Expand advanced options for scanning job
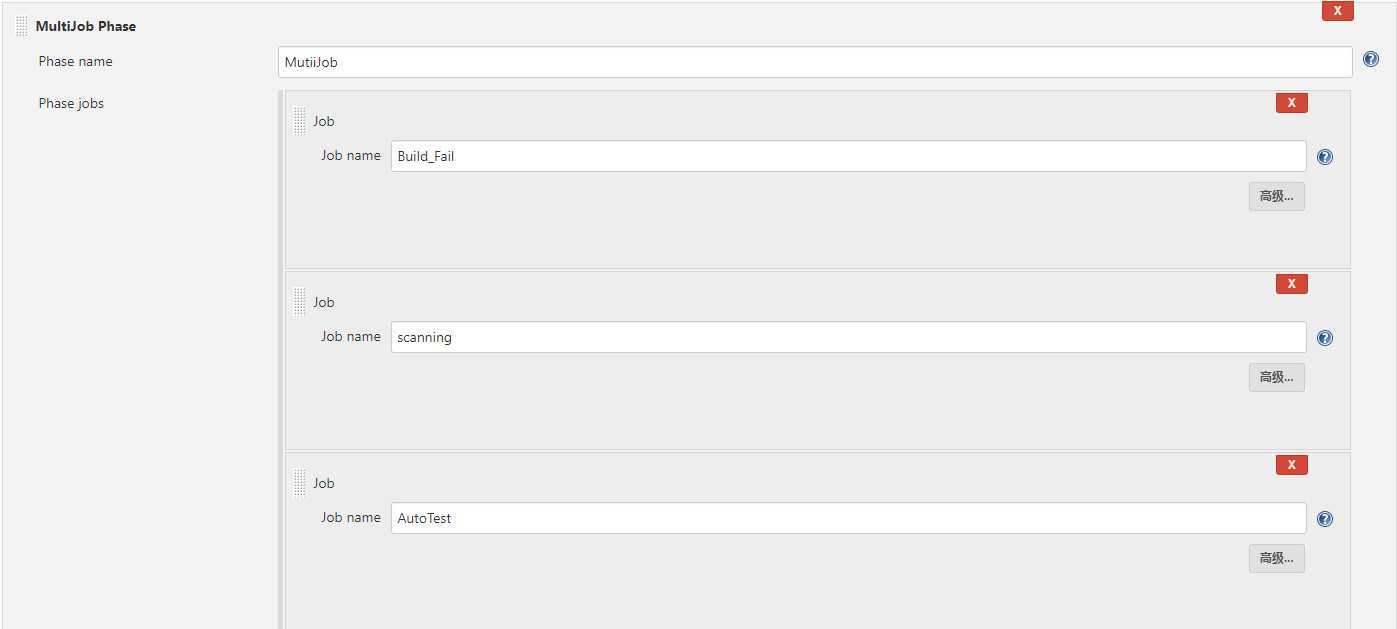Image resolution: width=1397 pixels, height=629 pixels. point(1276,377)
